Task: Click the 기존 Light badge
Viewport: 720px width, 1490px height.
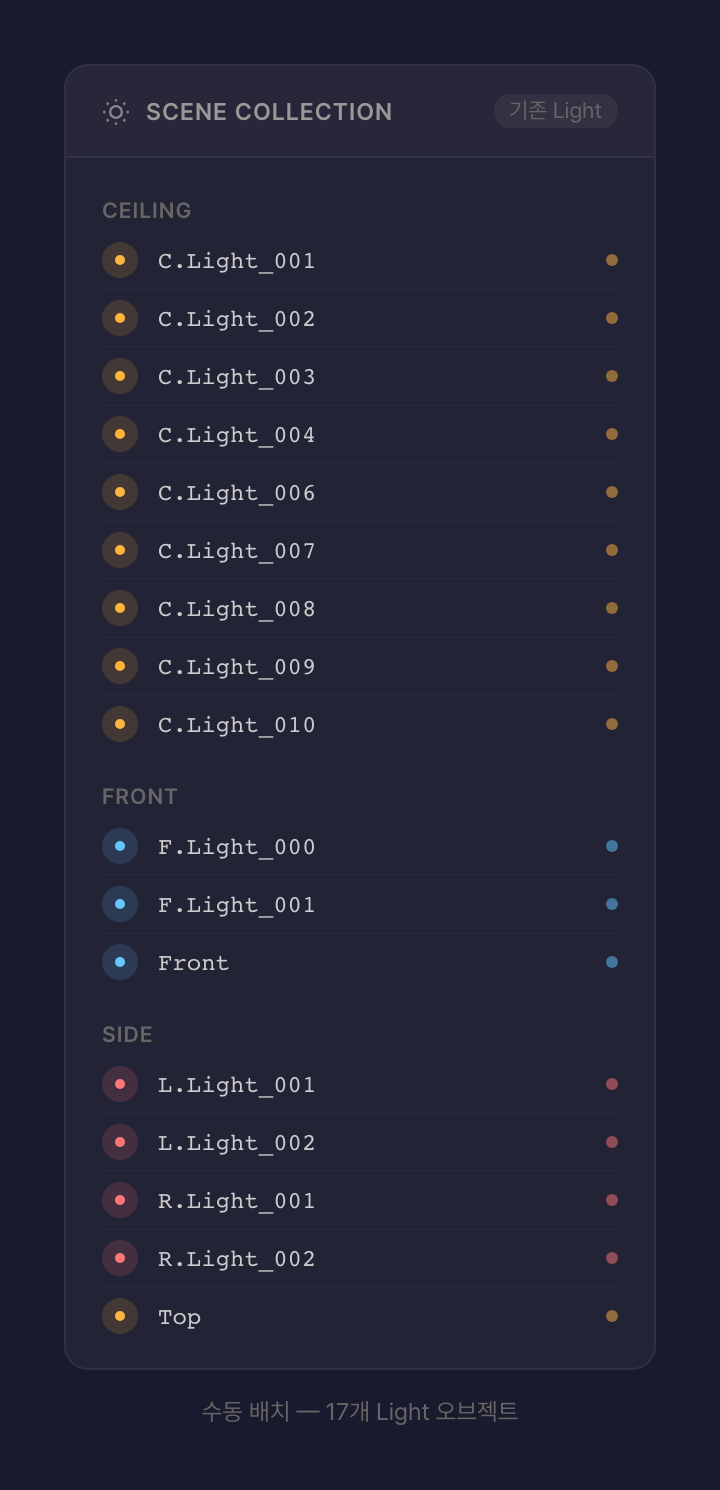Action: coord(556,111)
